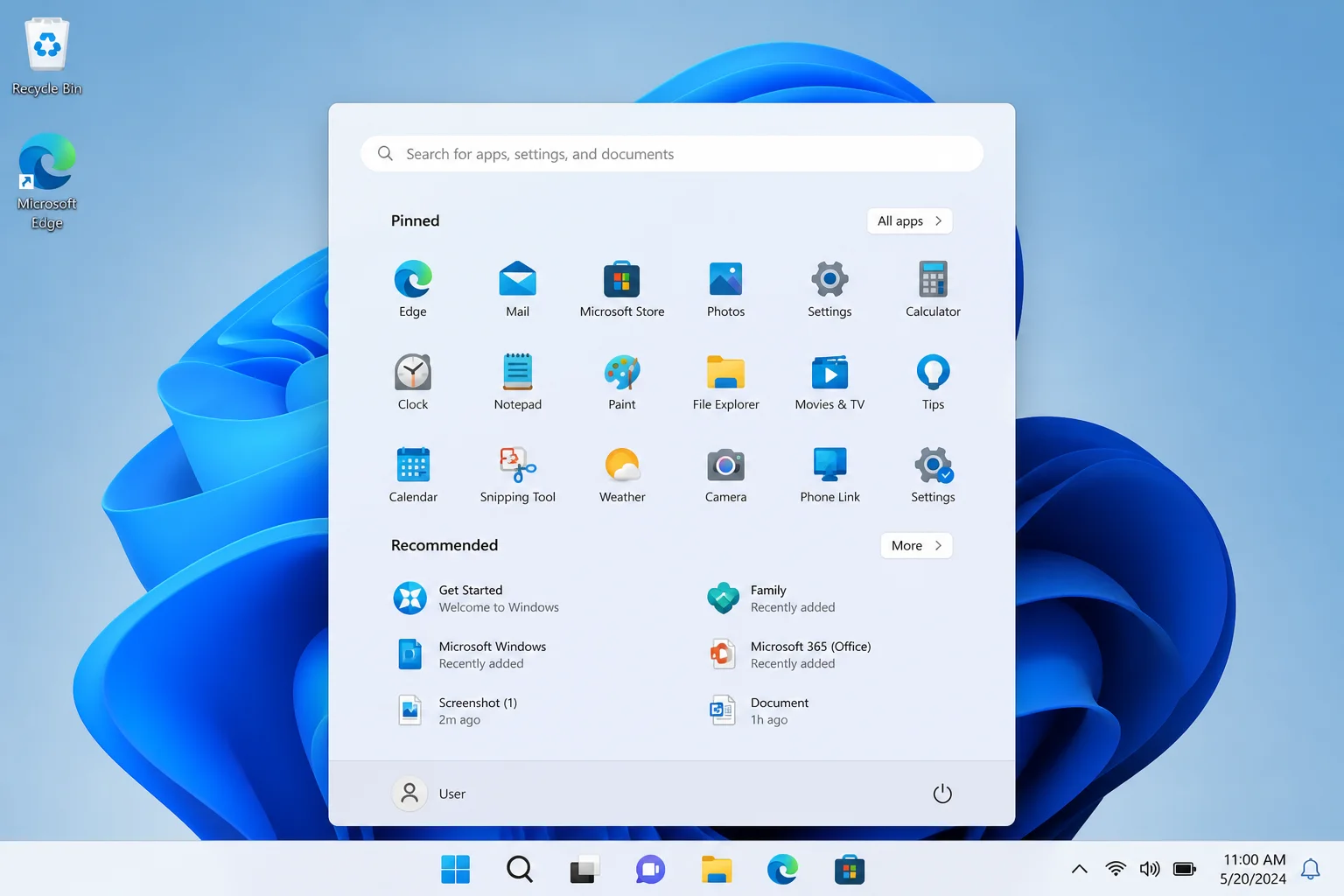Expand More recommended items
Image resolution: width=1344 pixels, height=896 pixels.
pyautogui.click(x=916, y=545)
